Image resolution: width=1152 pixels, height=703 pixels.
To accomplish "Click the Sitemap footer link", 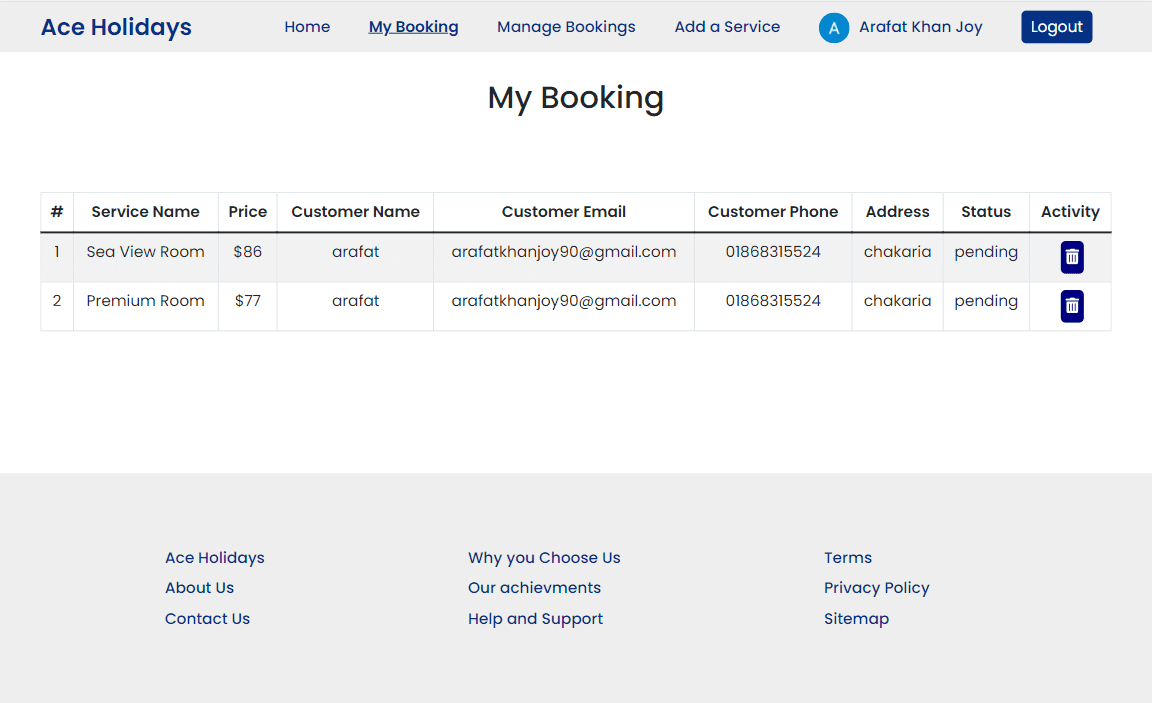I will pyautogui.click(x=856, y=619).
